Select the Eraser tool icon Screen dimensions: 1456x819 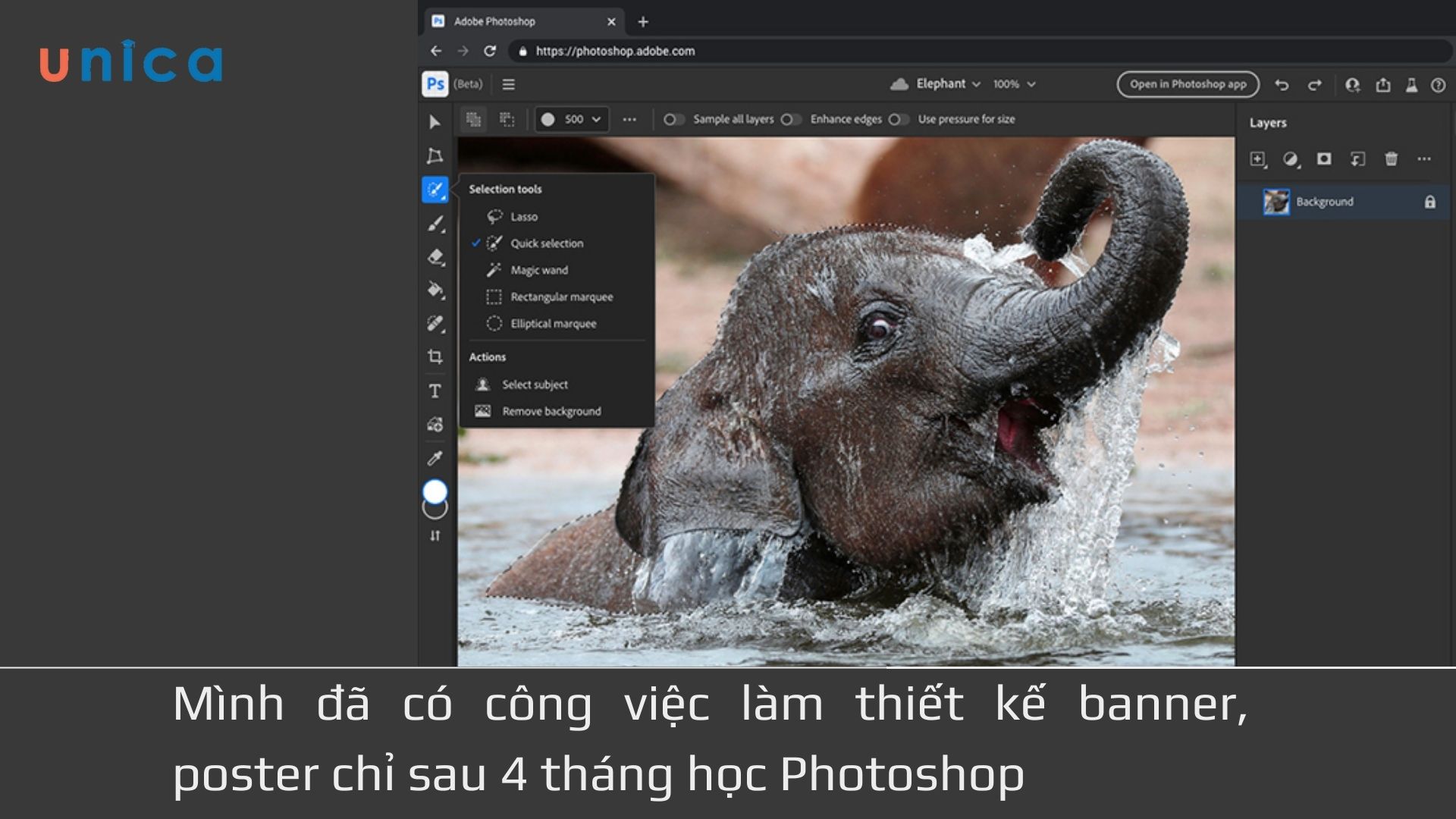(435, 257)
